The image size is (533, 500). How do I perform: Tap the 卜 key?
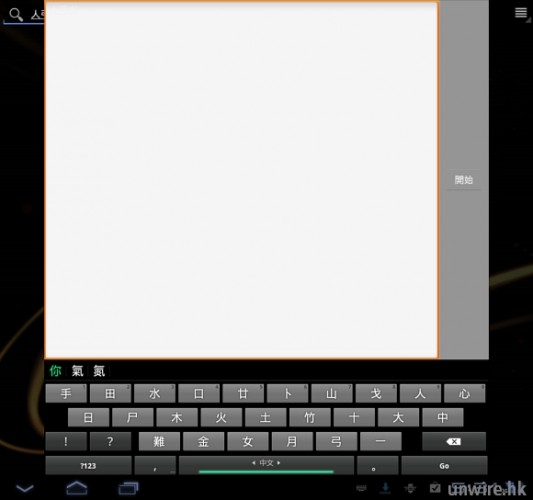click(288, 394)
